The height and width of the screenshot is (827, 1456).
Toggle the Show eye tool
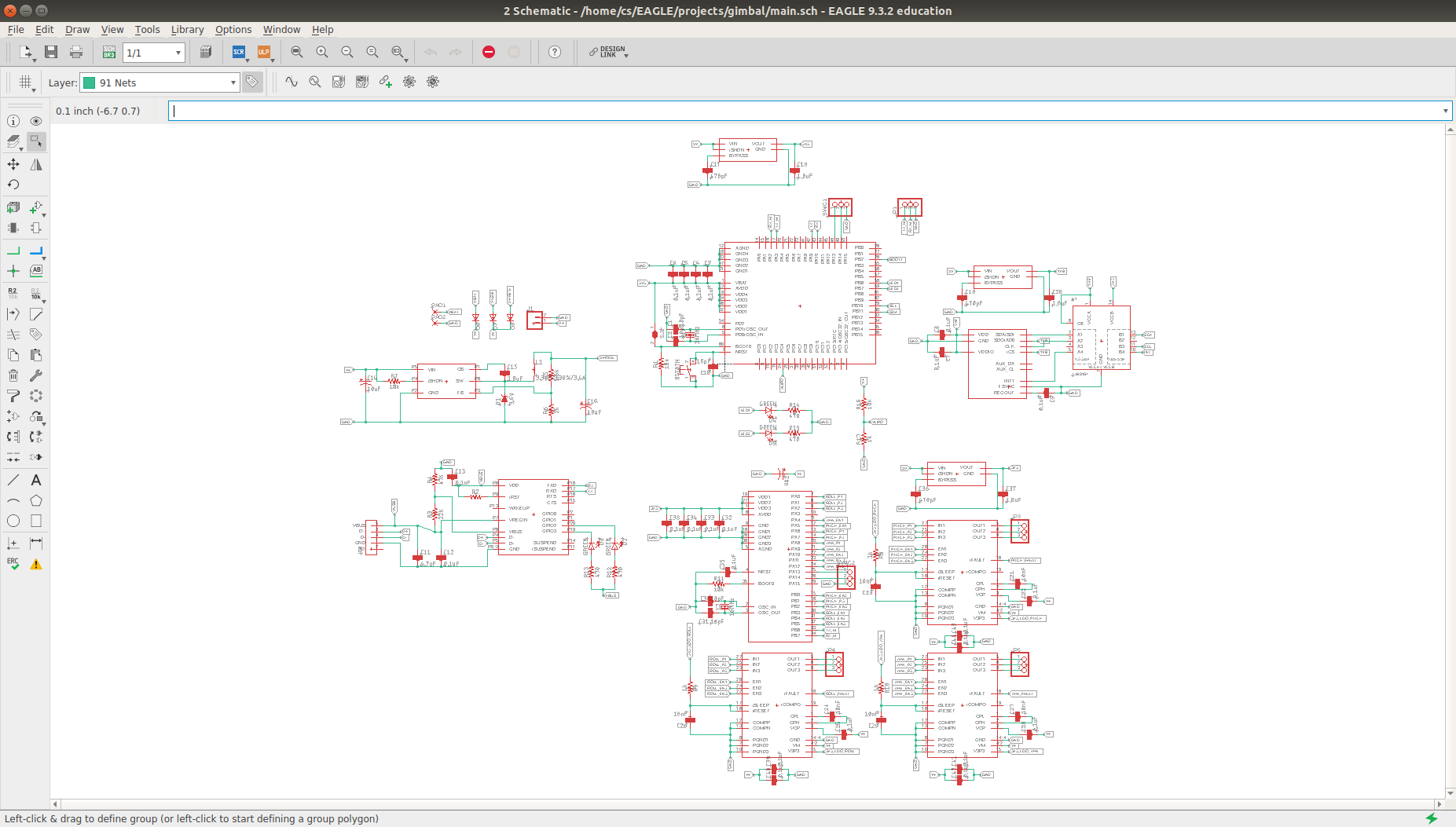click(36, 121)
